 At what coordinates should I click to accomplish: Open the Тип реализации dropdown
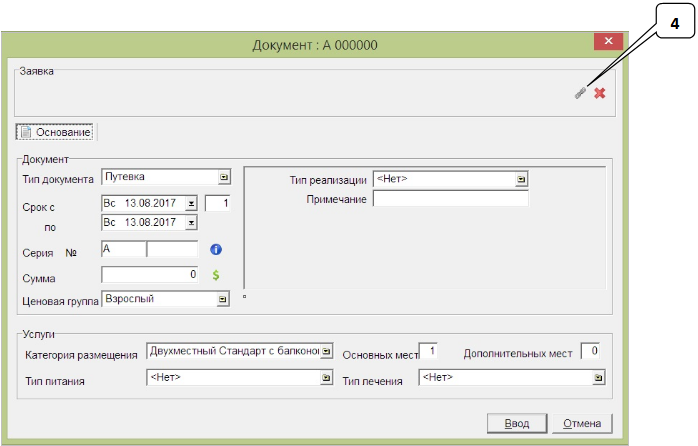[520, 179]
